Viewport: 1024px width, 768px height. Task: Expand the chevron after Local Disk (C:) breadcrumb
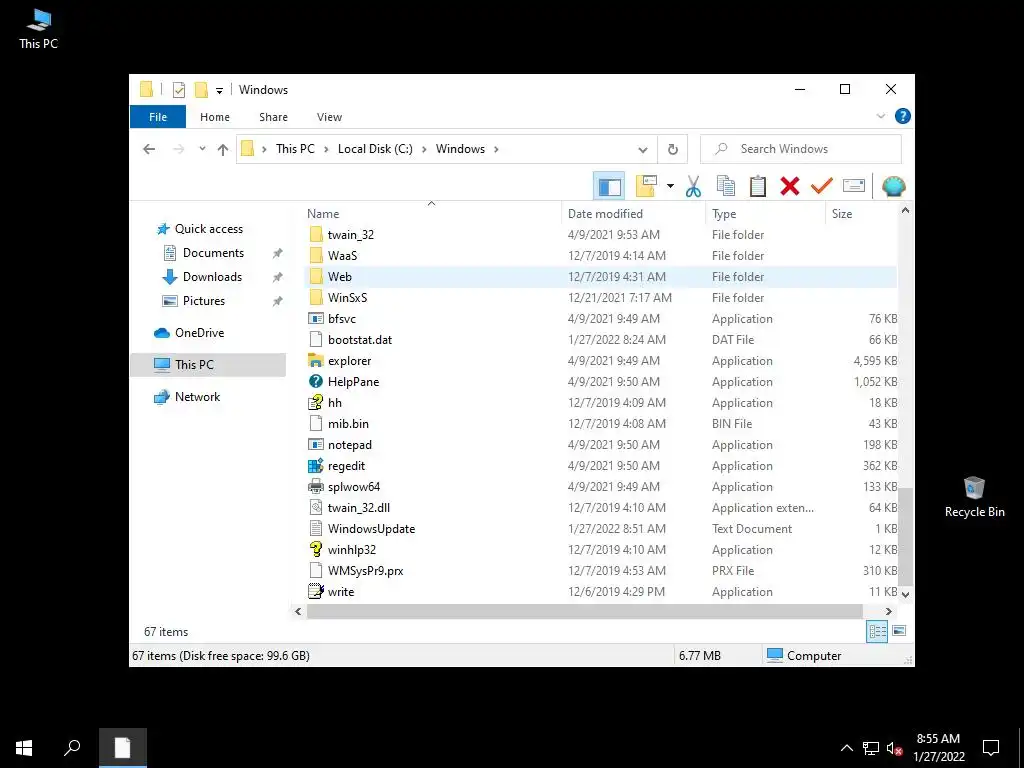pyautogui.click(x=424, y=150)
